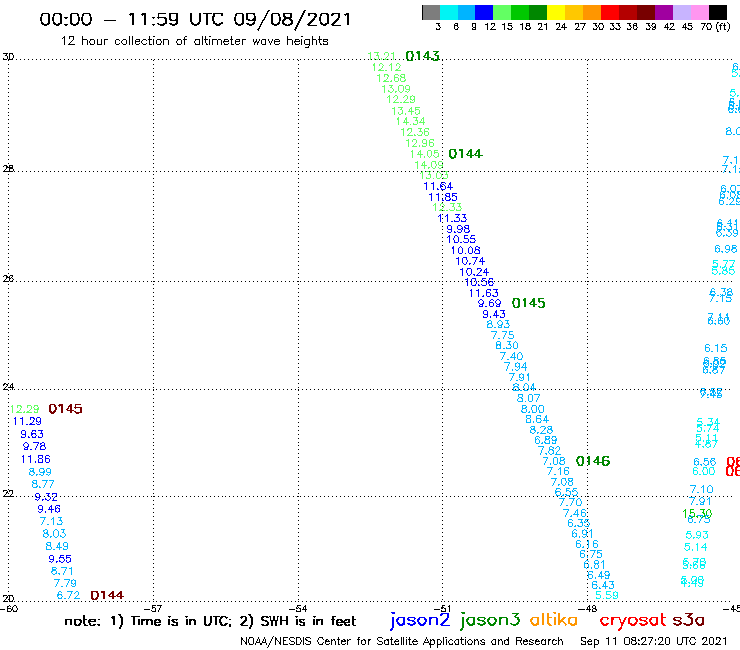Viewport: 740px width, 650px height.
Task: Click the 8.64 wave height value
Action: pos(538,419)
